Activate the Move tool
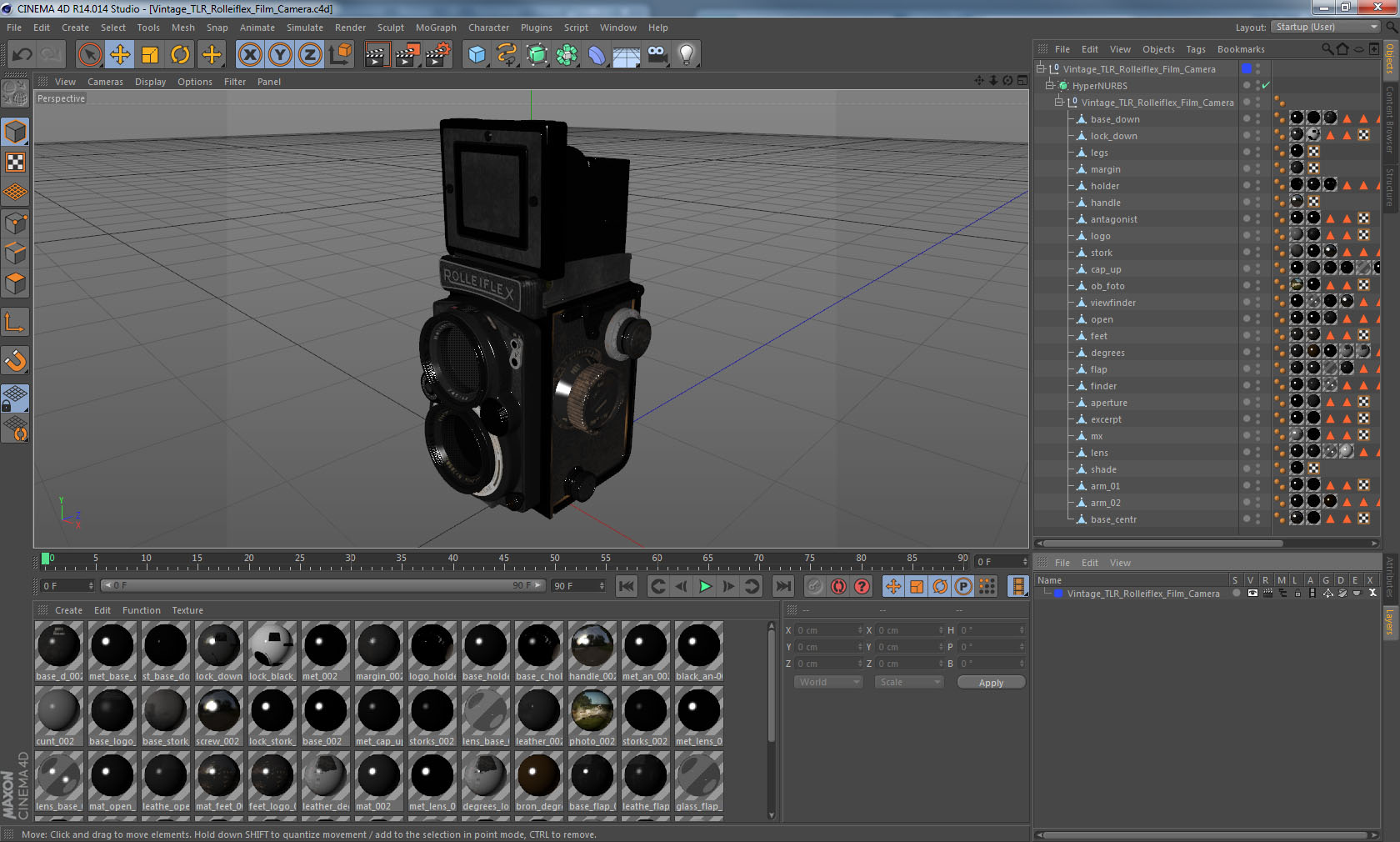The height and width of the screenshot is (842, 1400). [120, 55]
